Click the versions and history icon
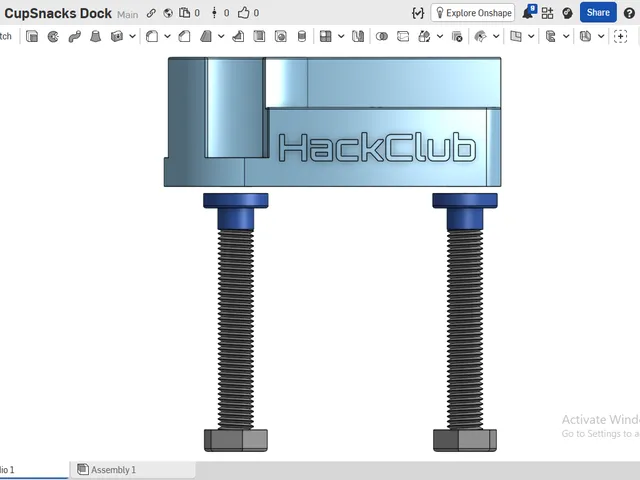The width and height of the screenshot is (640, 480). point(214,13)
